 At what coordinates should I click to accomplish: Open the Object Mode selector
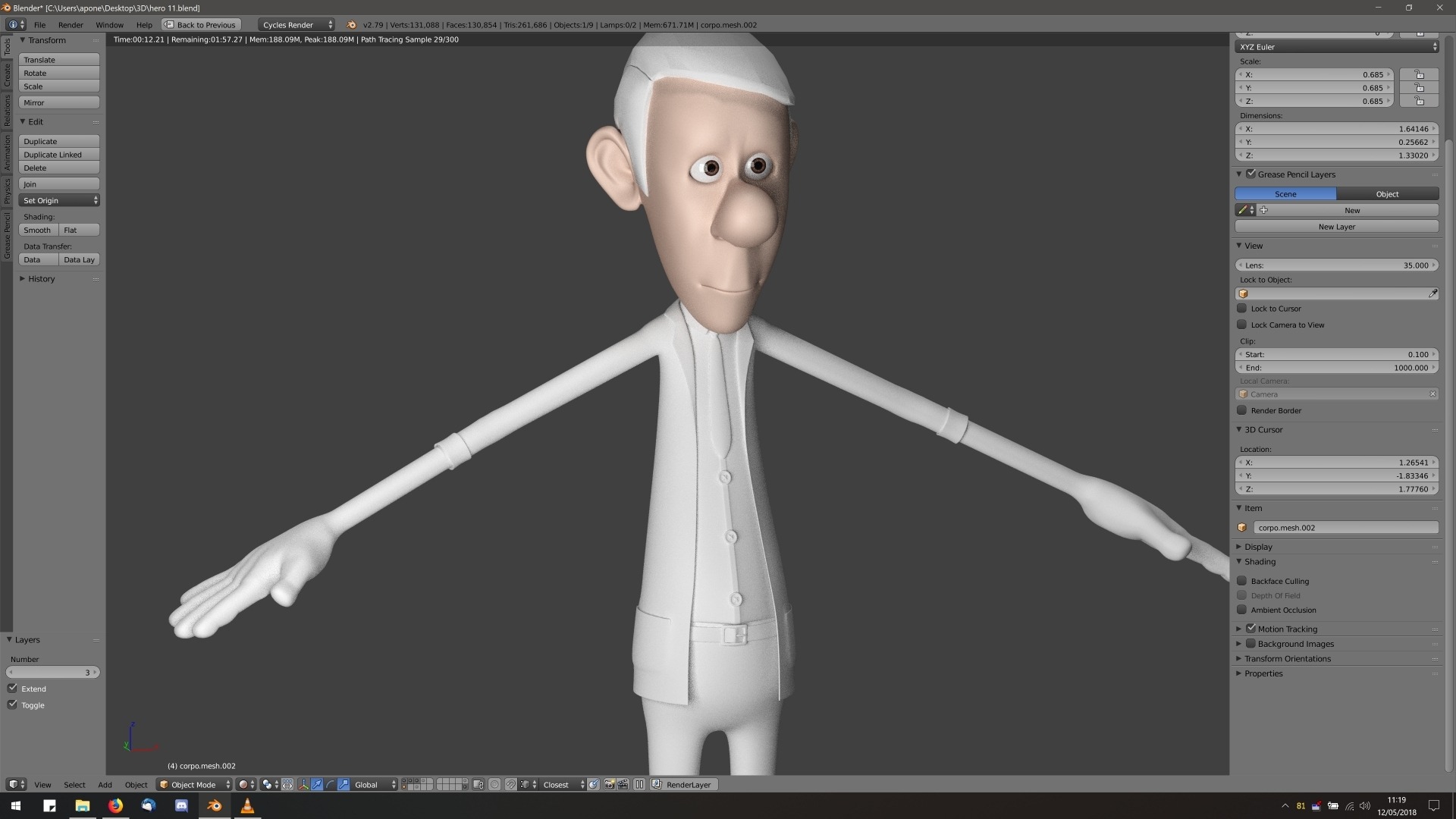click(194, 785)
